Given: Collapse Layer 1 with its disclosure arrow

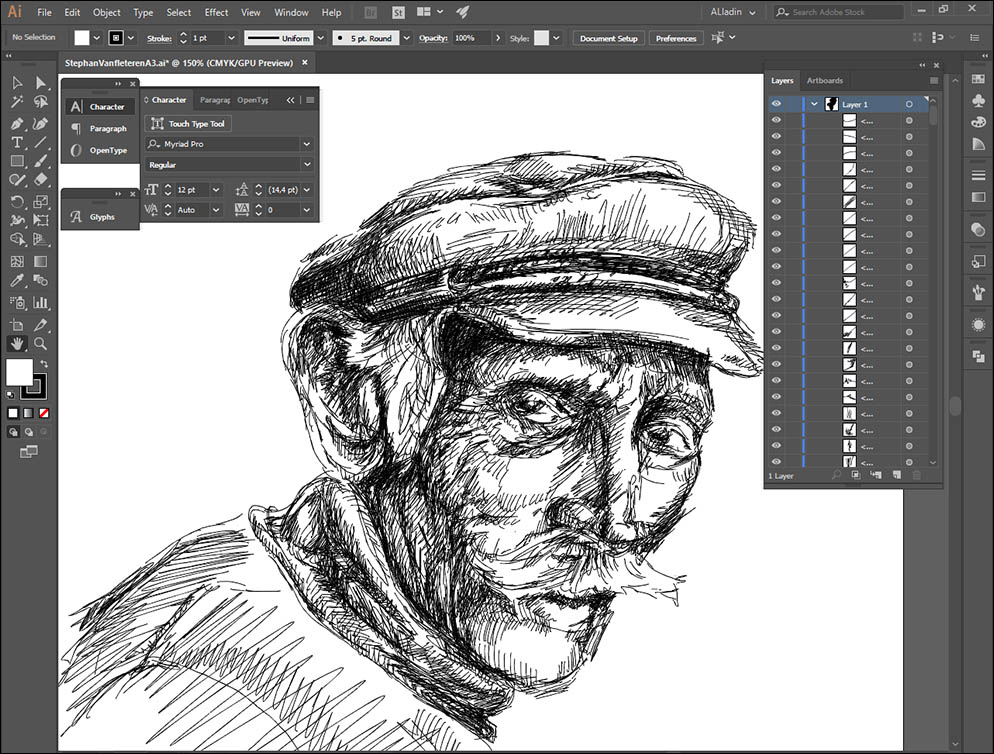Looking at the screenshot, I should point(815,104).
